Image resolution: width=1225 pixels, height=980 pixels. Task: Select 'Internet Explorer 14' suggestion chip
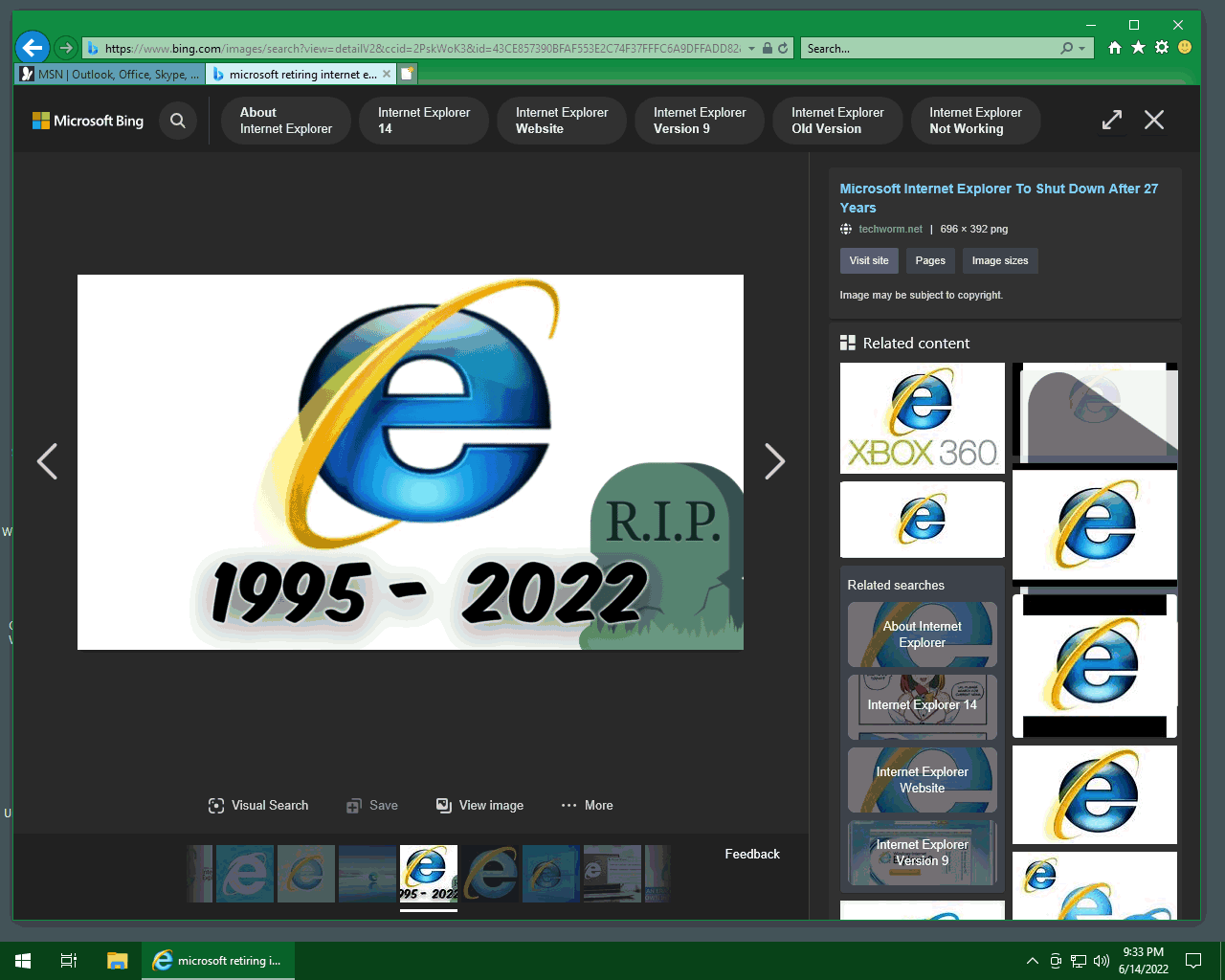point(423,121)
